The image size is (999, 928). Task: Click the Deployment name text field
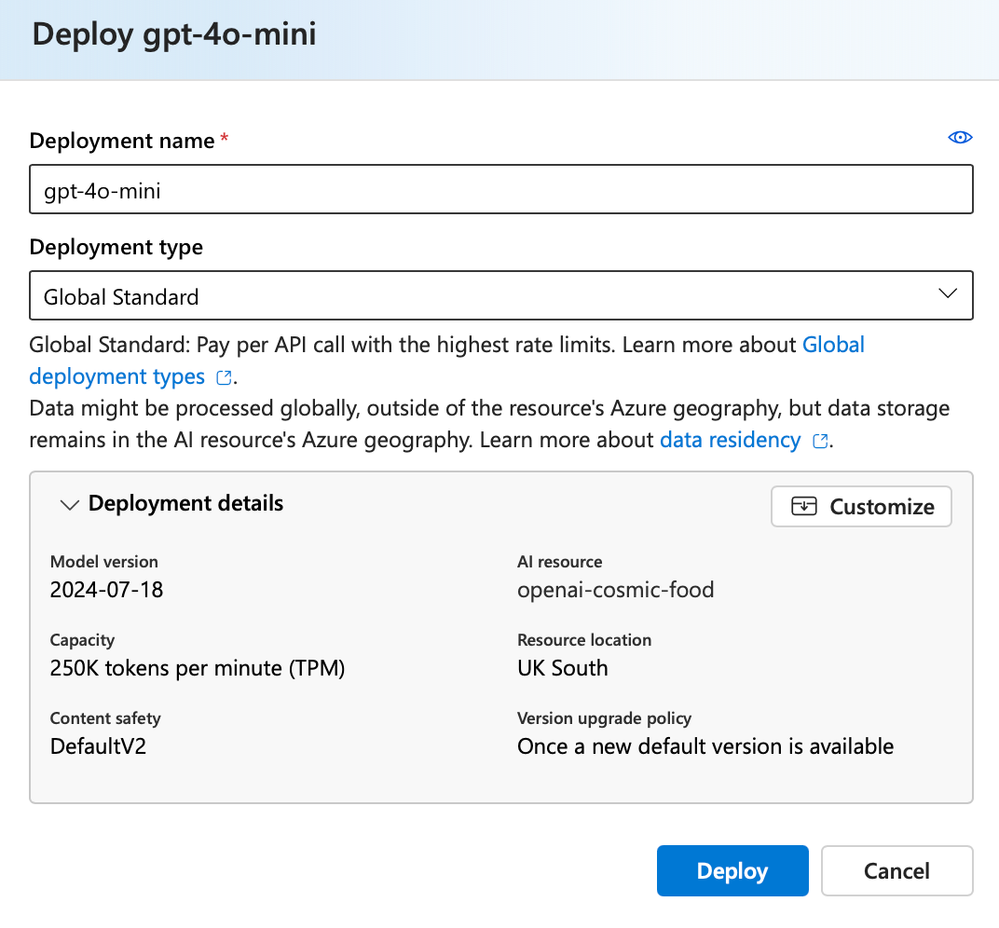click(500, 190)
